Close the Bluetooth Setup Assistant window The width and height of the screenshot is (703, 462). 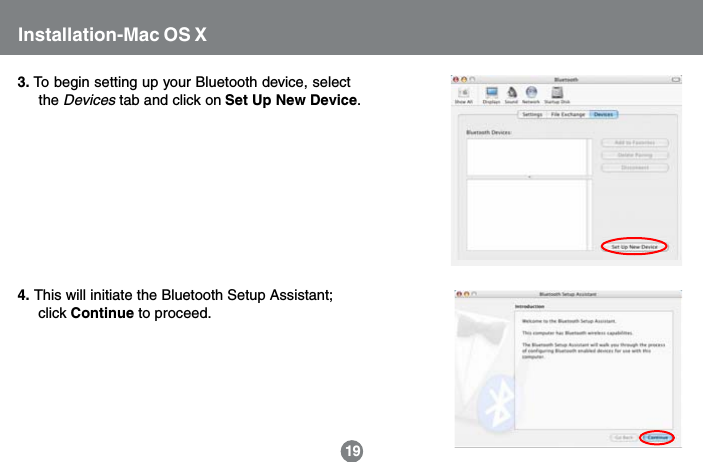(x=459, y=294)
